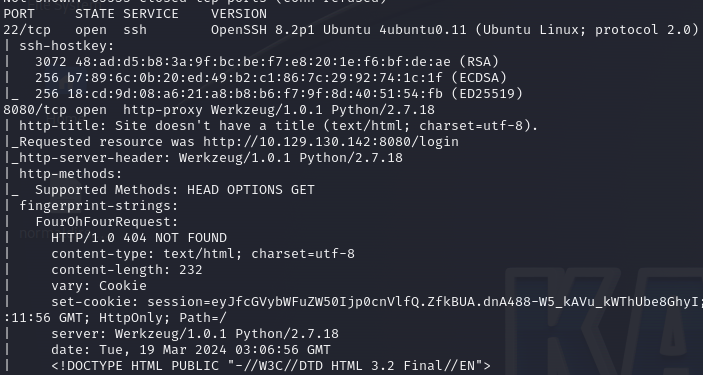
Task: Click the 8080/tcp port entry
Action: (31, 110)
